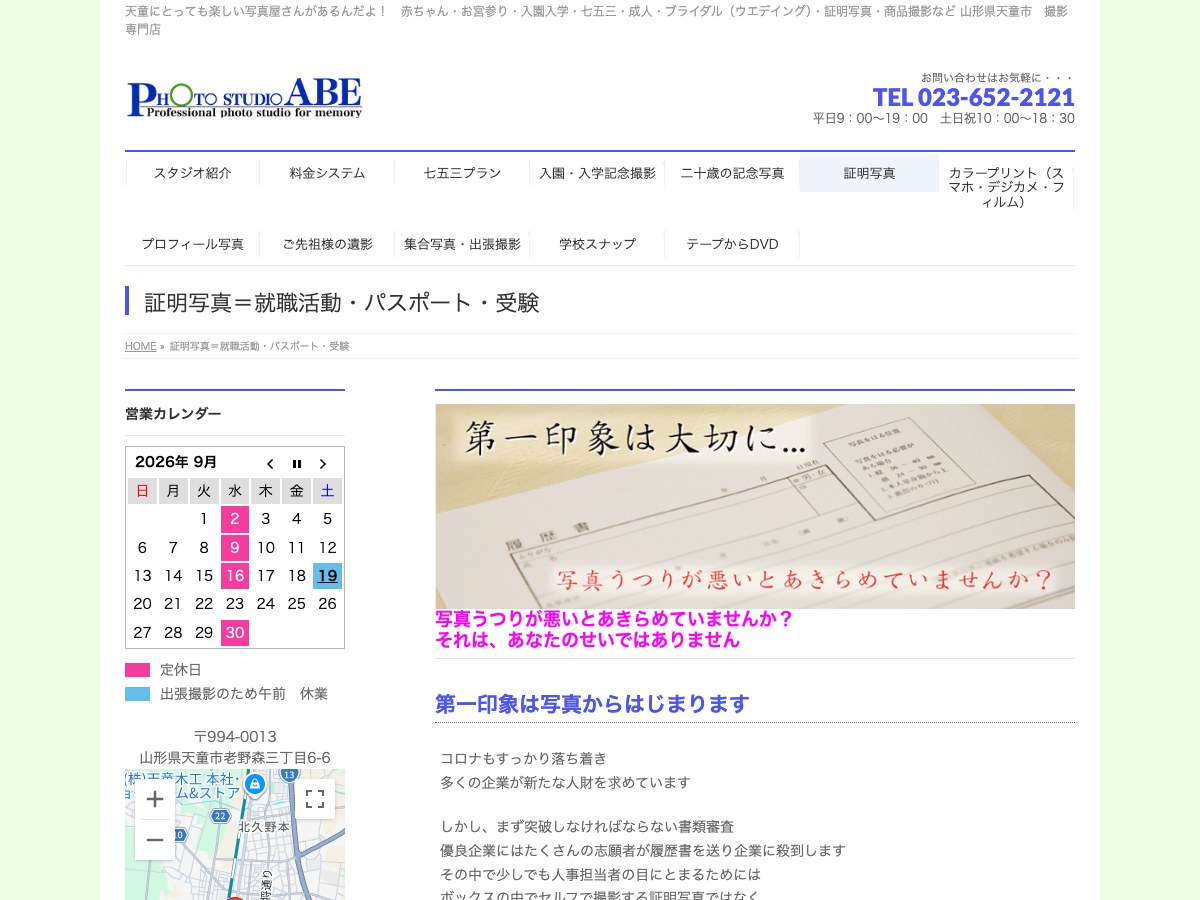
Task: Zoom in on the map
Action: pyautogui.click(x=155, y=799)
